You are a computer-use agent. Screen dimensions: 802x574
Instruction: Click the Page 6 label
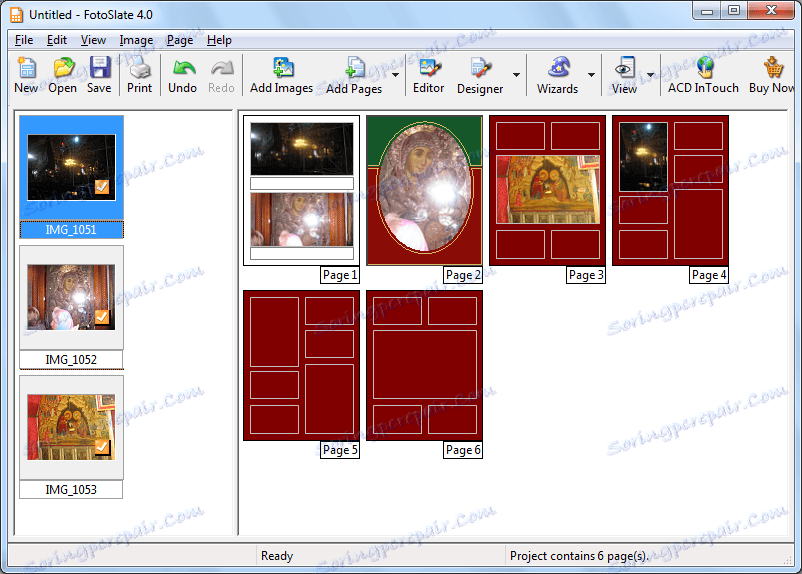coord(463,450)
